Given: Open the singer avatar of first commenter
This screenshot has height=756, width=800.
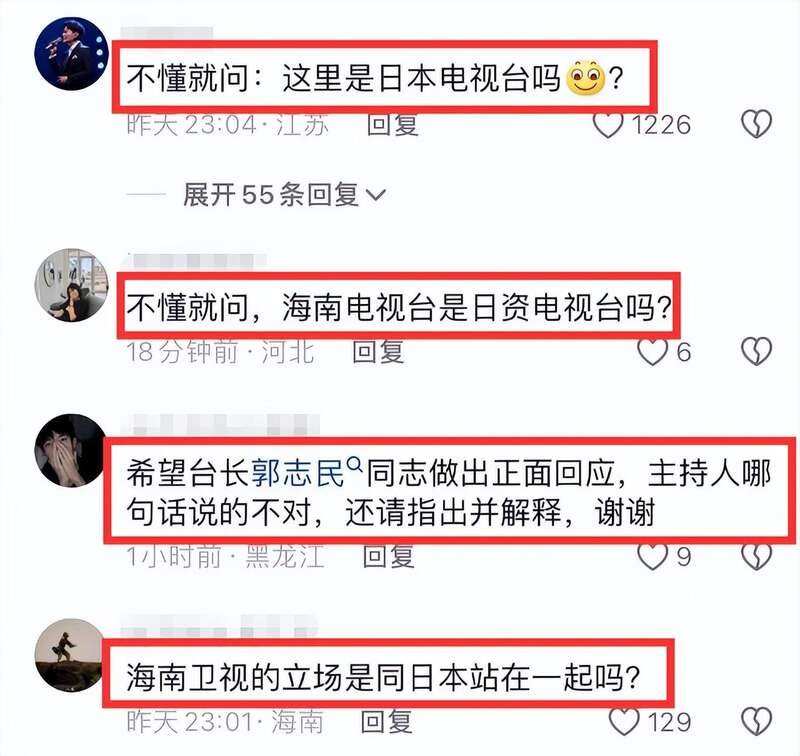Looking at the screenshot, I should point(71,54).
